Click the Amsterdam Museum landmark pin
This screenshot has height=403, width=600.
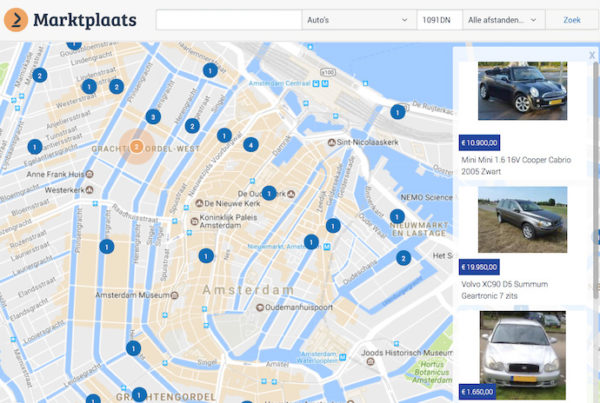[x=174, y=295]
